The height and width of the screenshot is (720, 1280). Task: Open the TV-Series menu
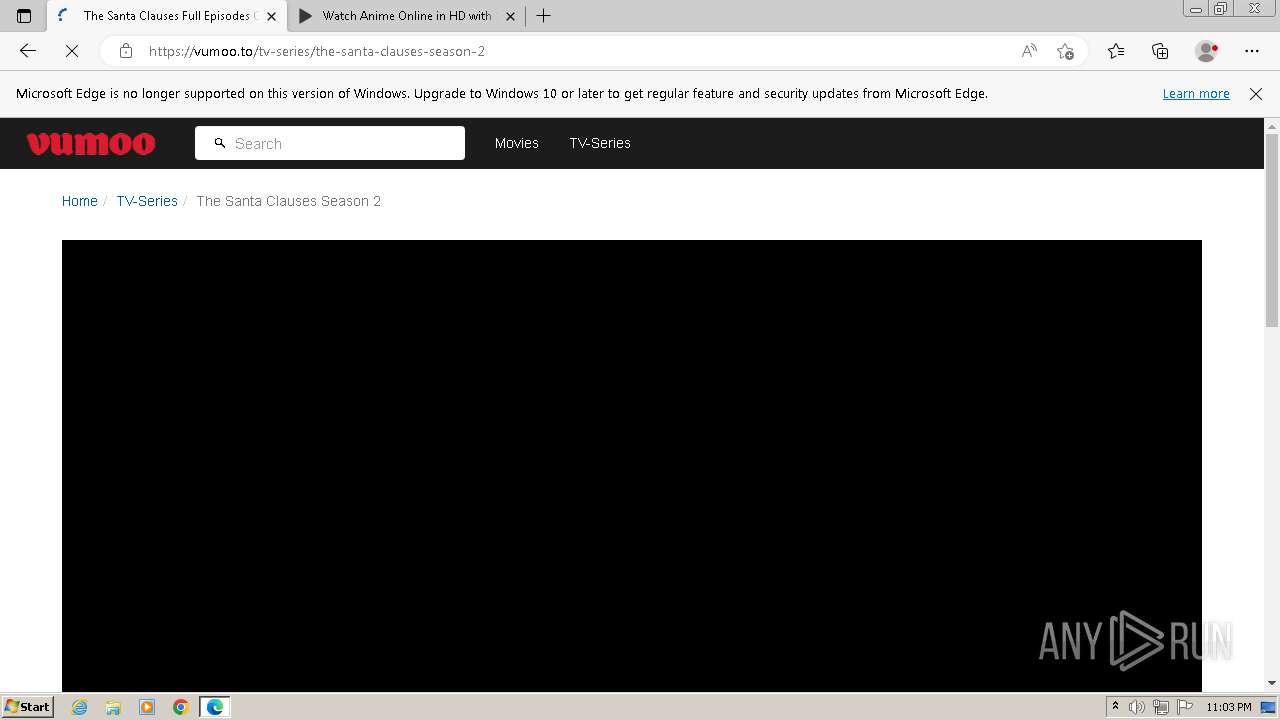tap(600, 143)
